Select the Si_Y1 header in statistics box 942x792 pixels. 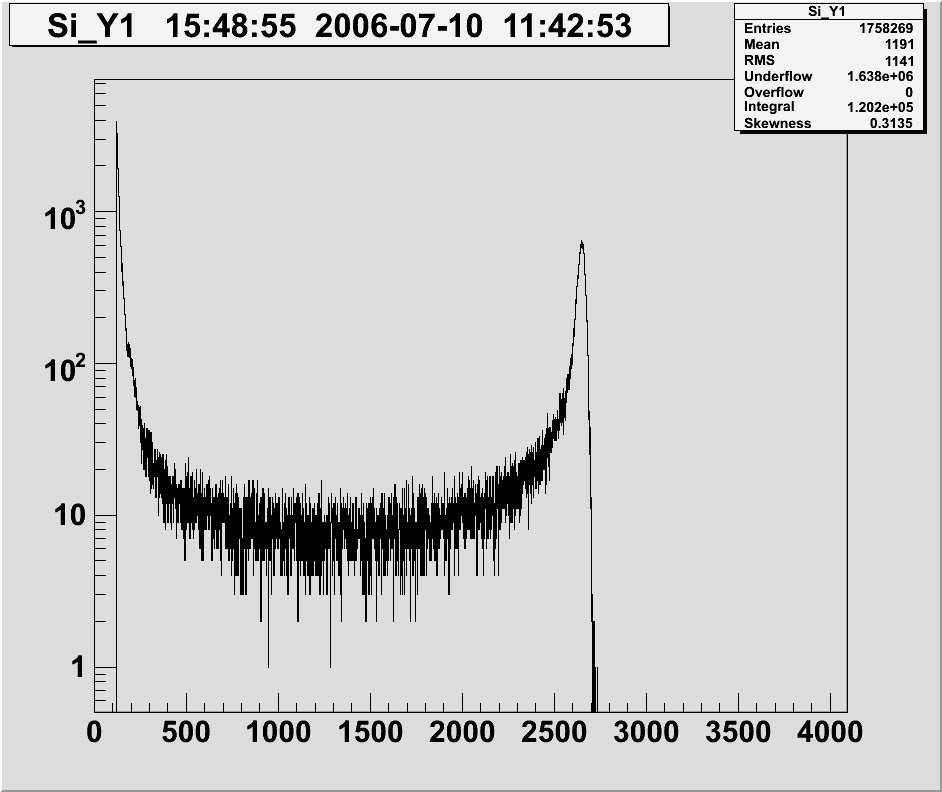pyautogui.click(x=837, y=11)
